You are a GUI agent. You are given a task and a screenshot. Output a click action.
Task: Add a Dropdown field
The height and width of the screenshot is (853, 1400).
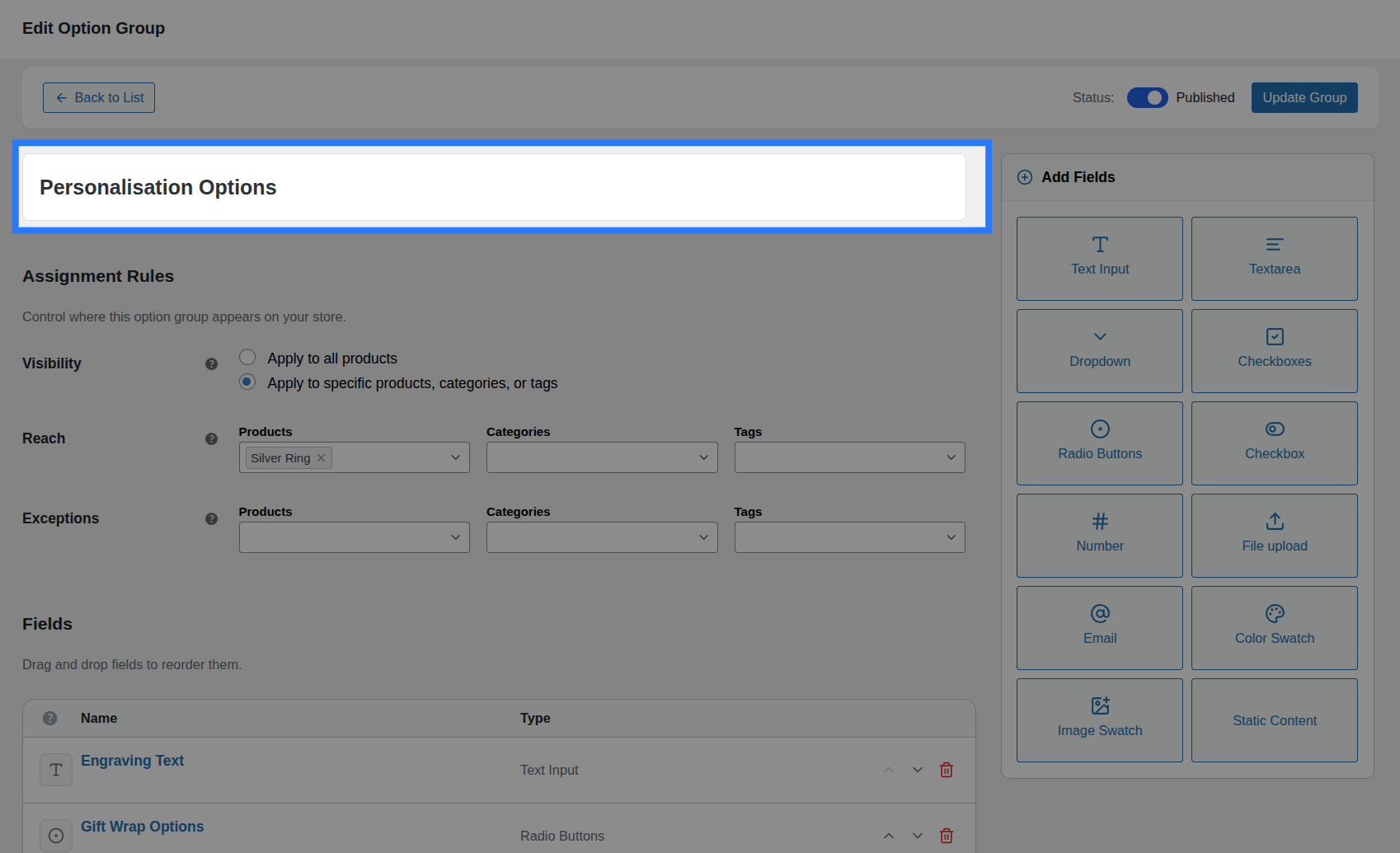(1099, 351)
